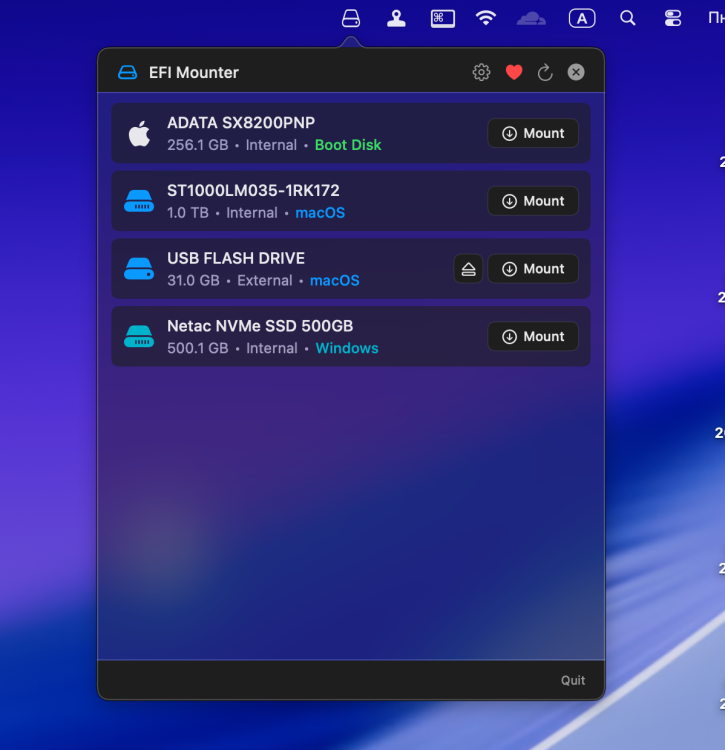Click macOS label under USB FLASH DRIVE
The height and width of the screenshot is (750, 725).
point(335,281)
